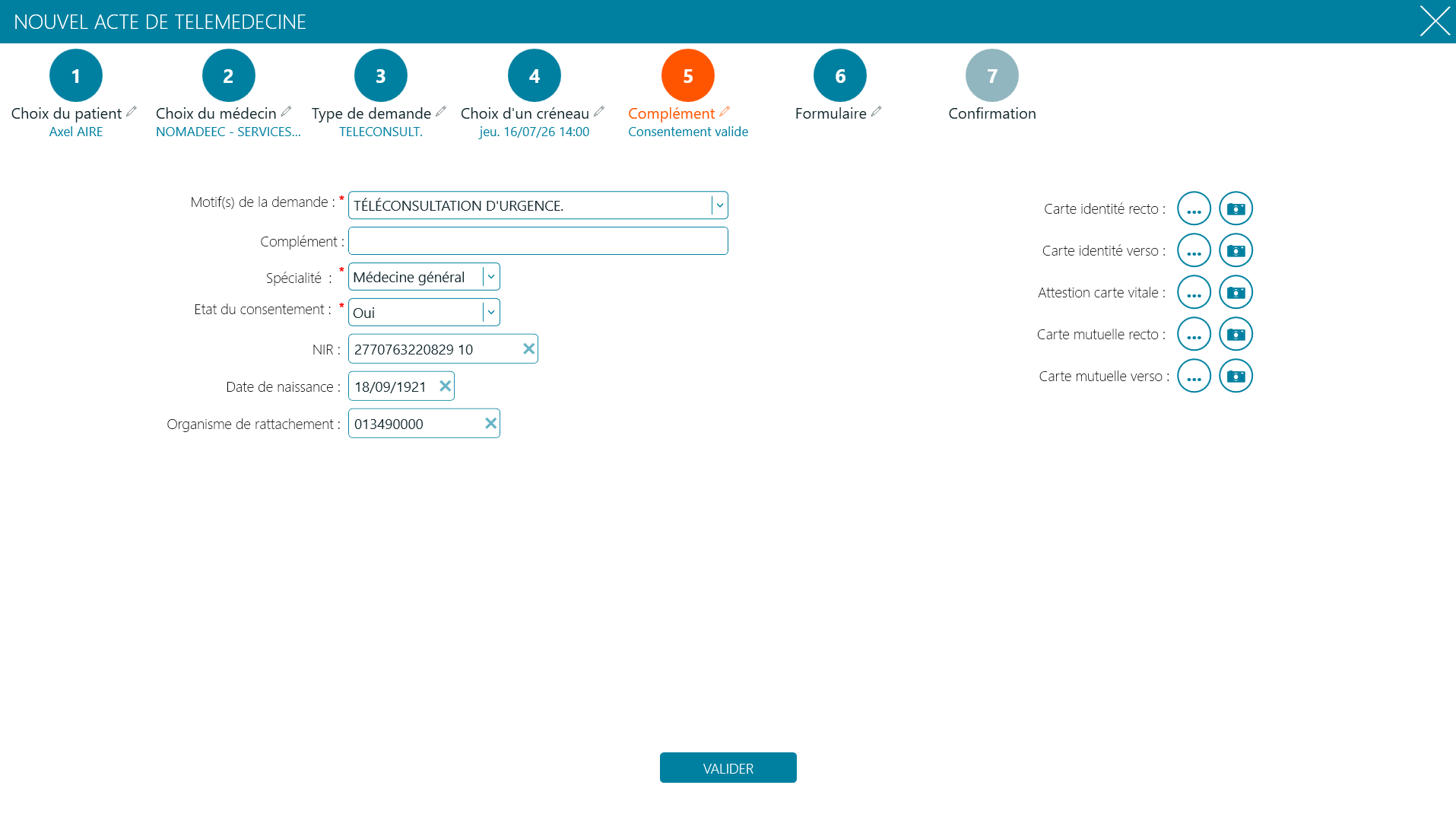Go to step 3 circle
Screen dimensions: 1456x817
[x=381, y=75]
